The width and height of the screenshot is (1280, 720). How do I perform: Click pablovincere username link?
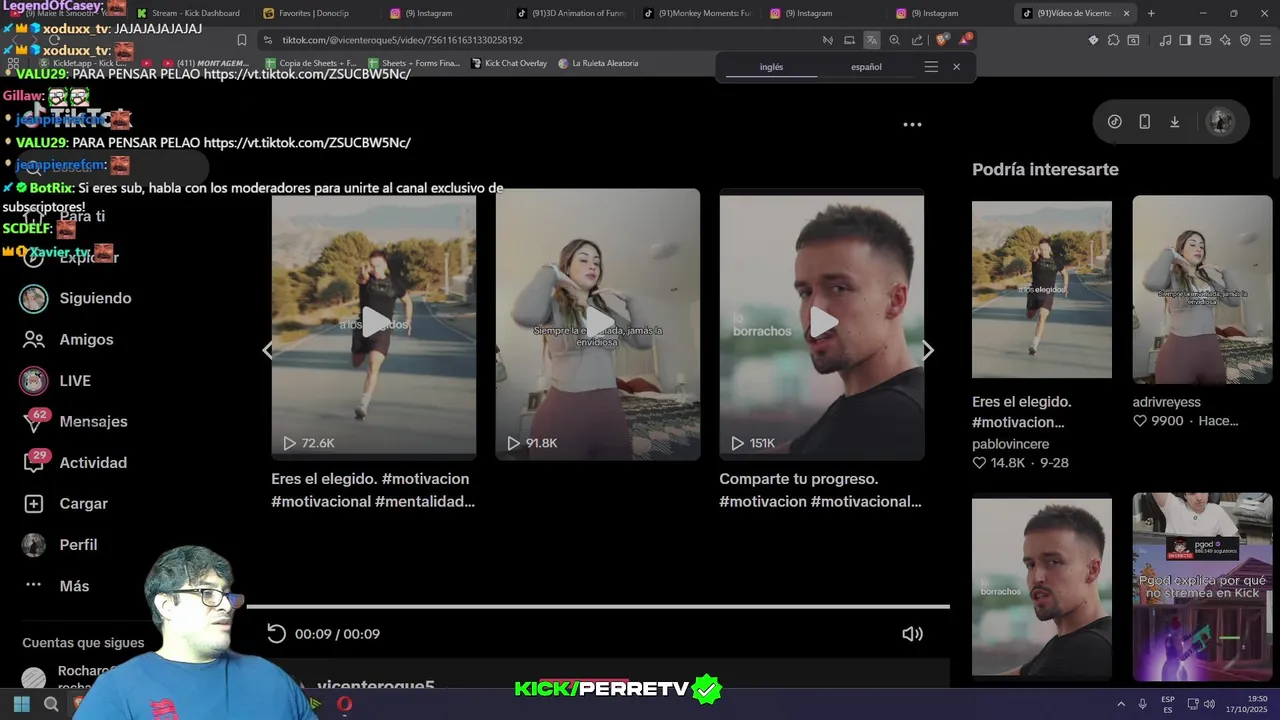click(x=1010, y=444)
